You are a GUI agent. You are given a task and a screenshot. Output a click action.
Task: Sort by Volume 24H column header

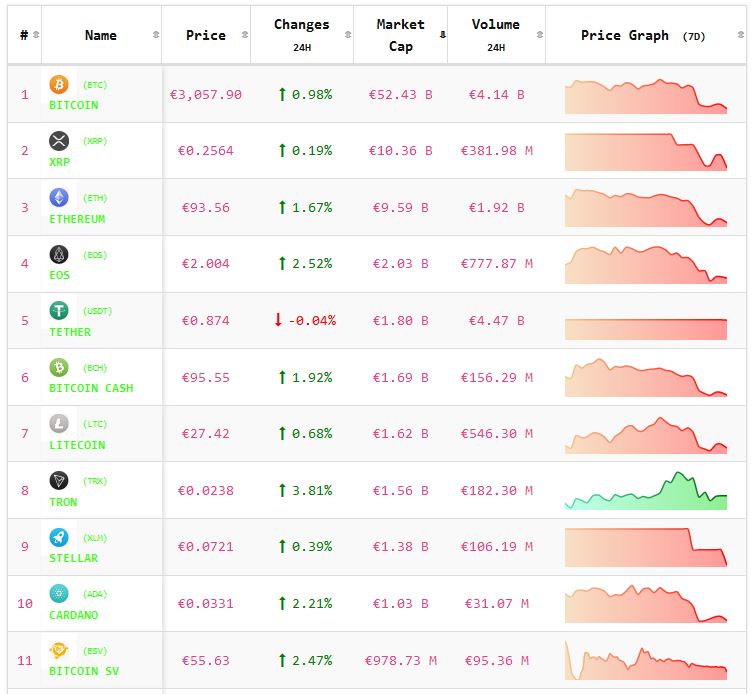point(495,35)
